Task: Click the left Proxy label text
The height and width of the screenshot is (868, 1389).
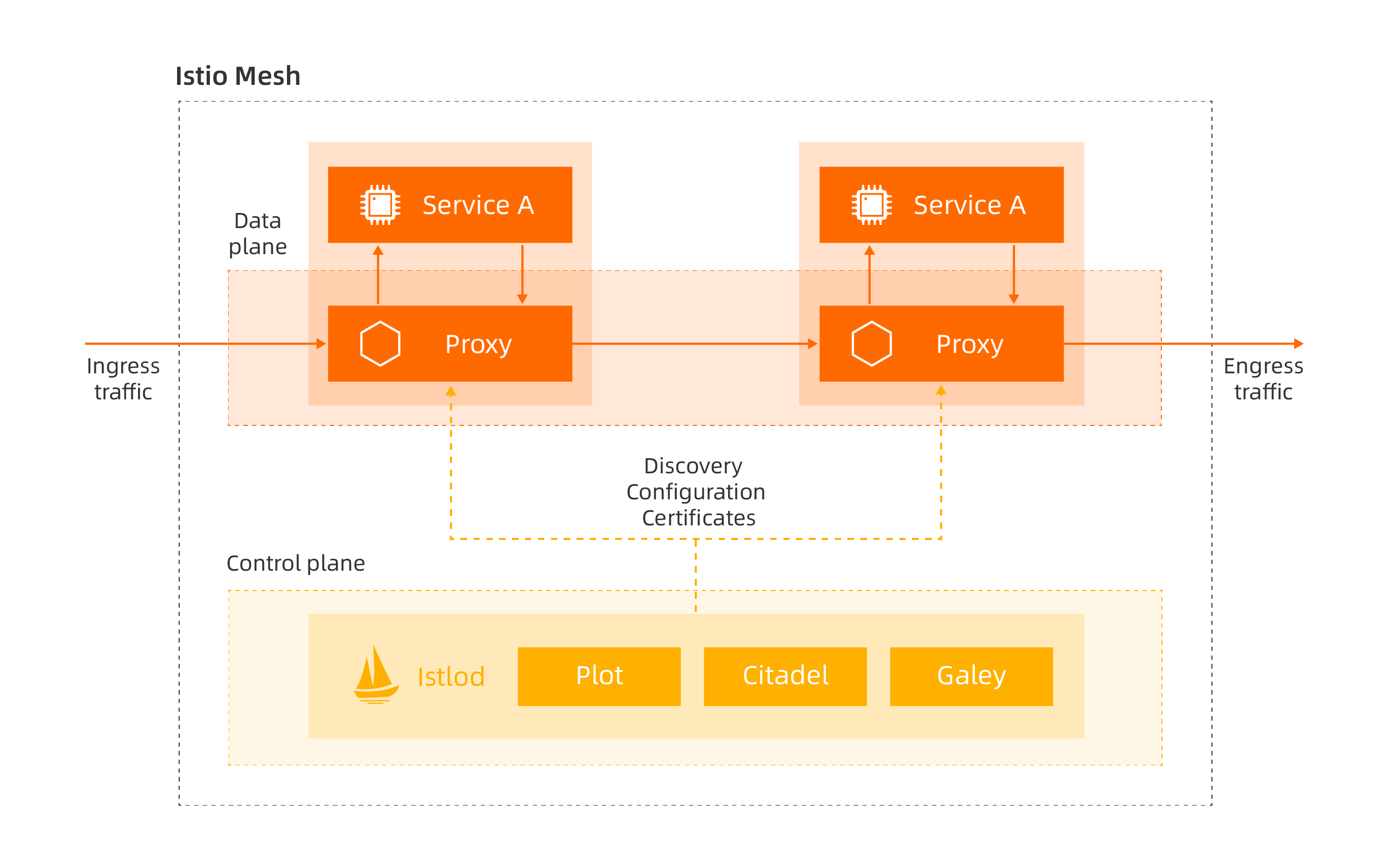Action: click(x=478, y=345)
